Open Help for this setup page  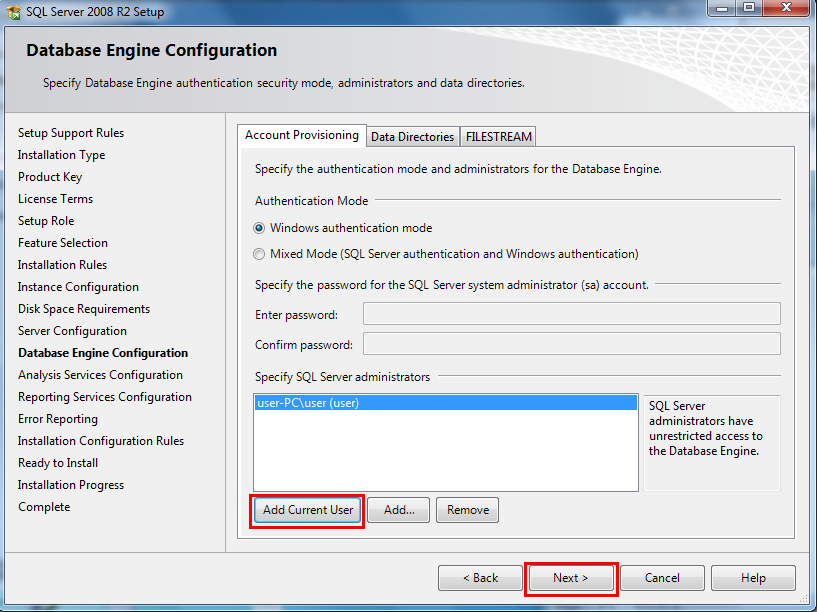point(753,578)
